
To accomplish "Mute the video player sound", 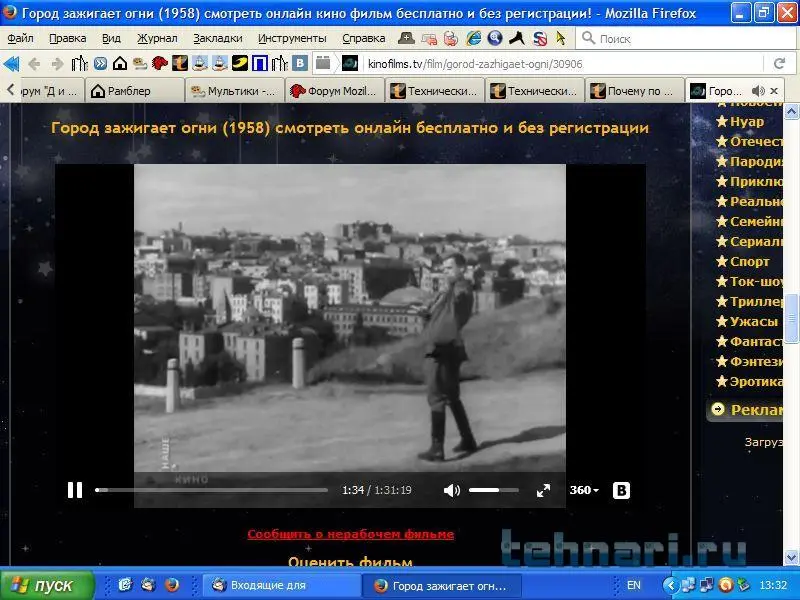I will point(452,490).
